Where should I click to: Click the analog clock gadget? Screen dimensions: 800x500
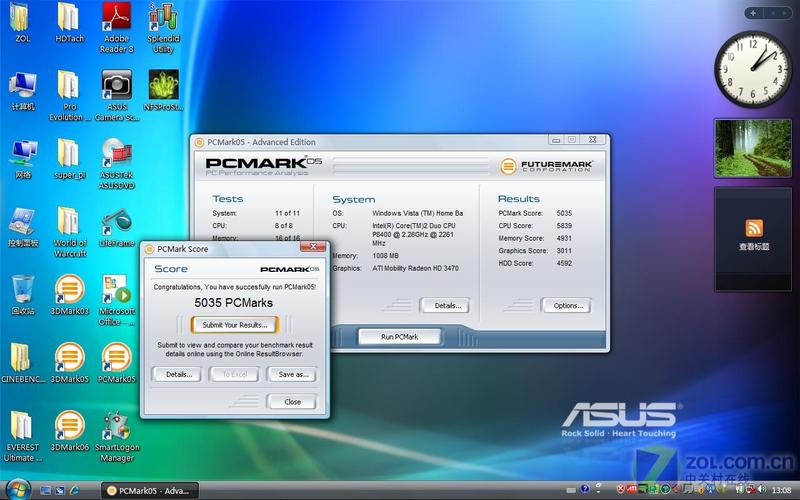[x=753, y=69]
